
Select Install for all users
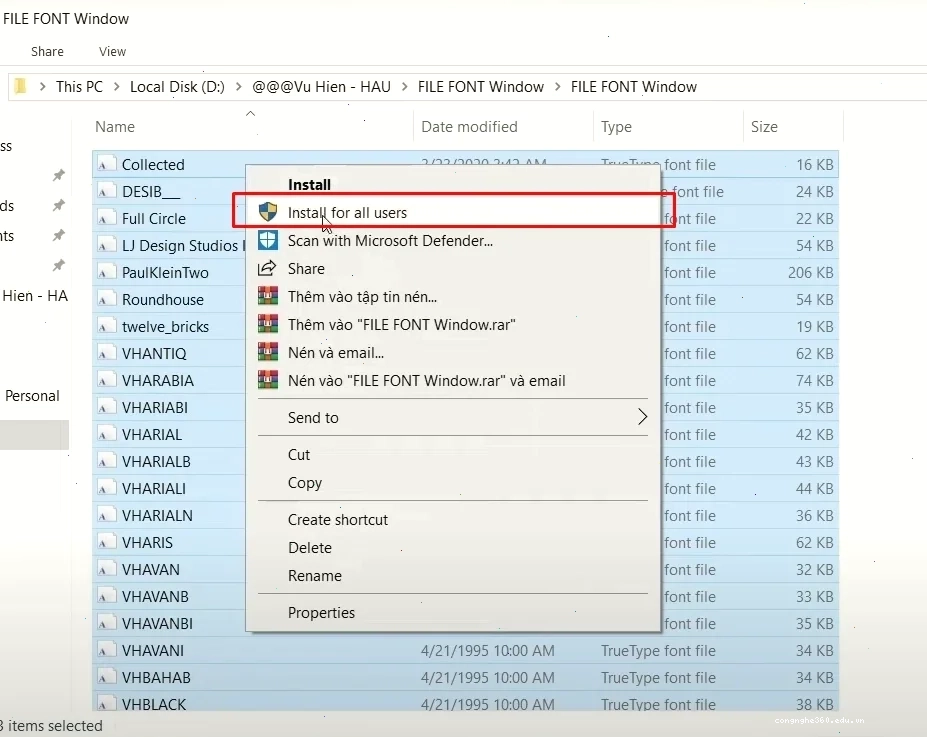coord(453,213)
